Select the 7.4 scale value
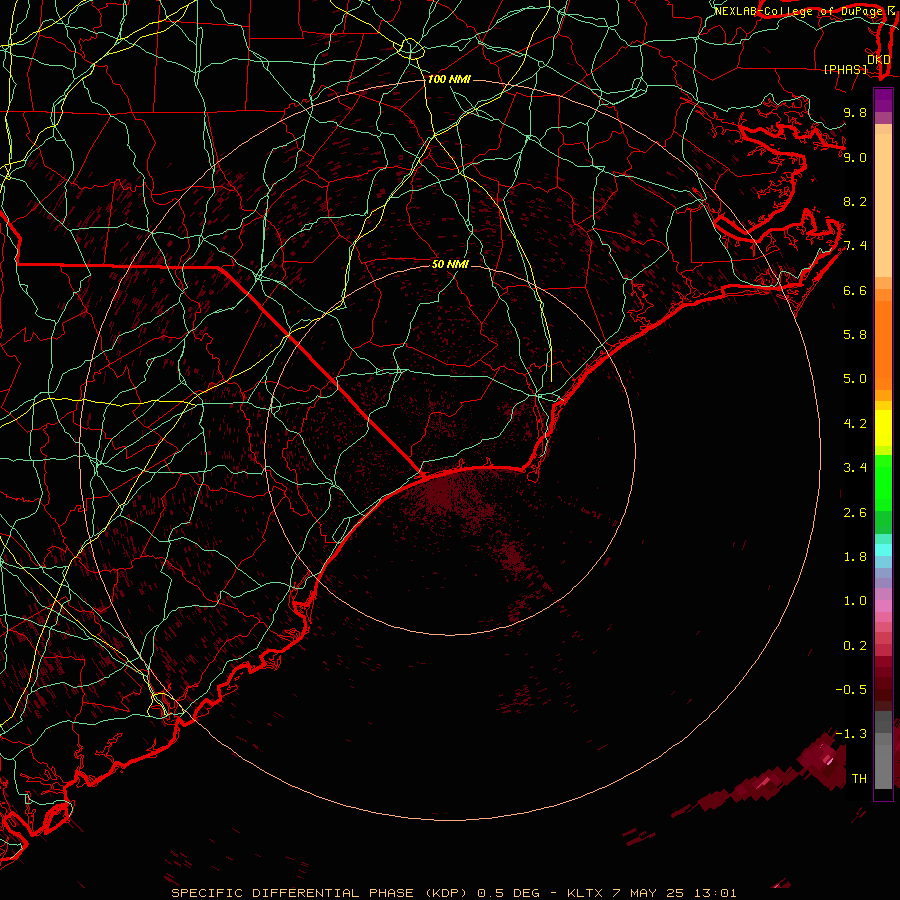 [855, 246]
